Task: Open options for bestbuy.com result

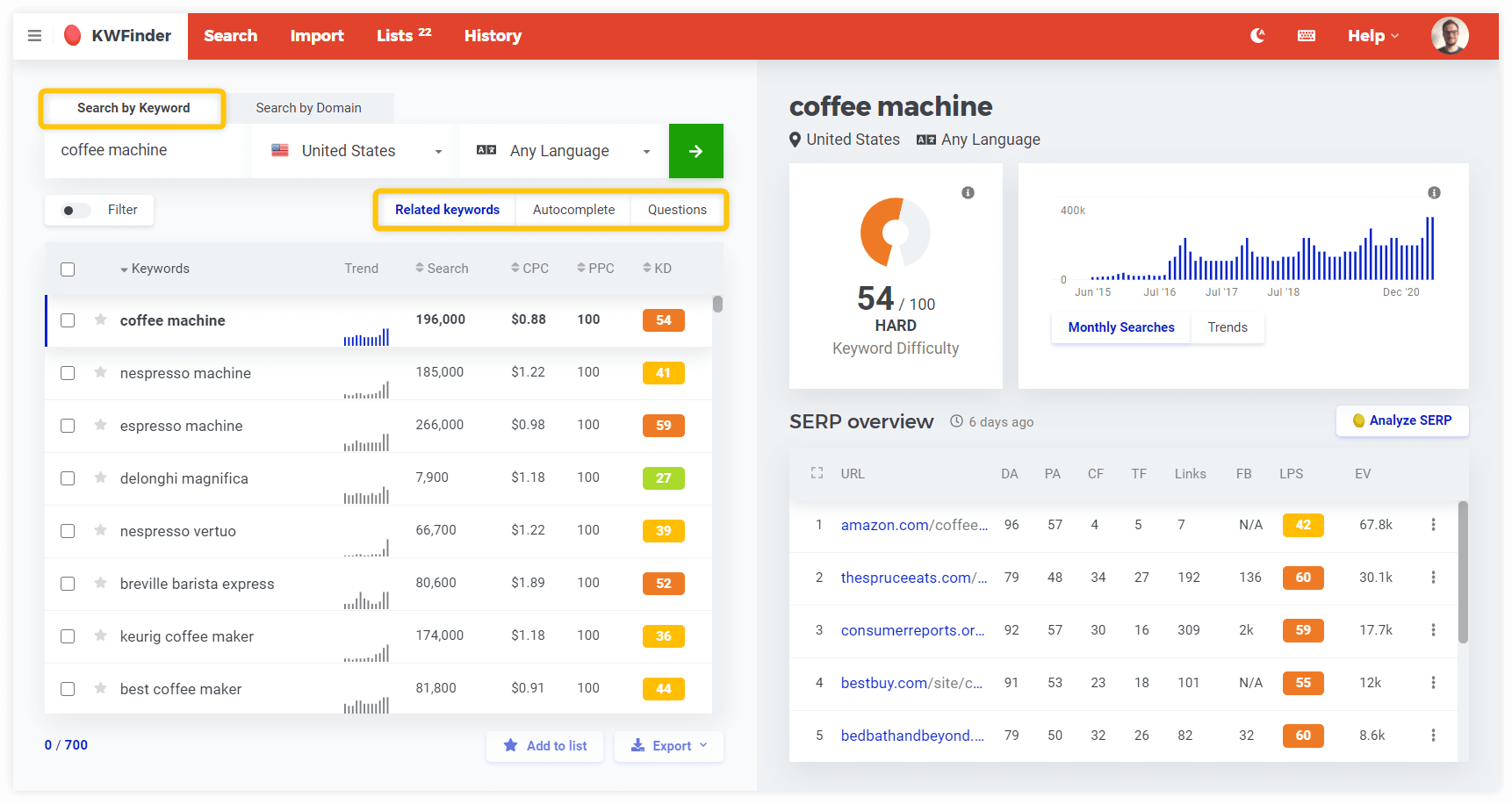Action: tap(1433, 683)
